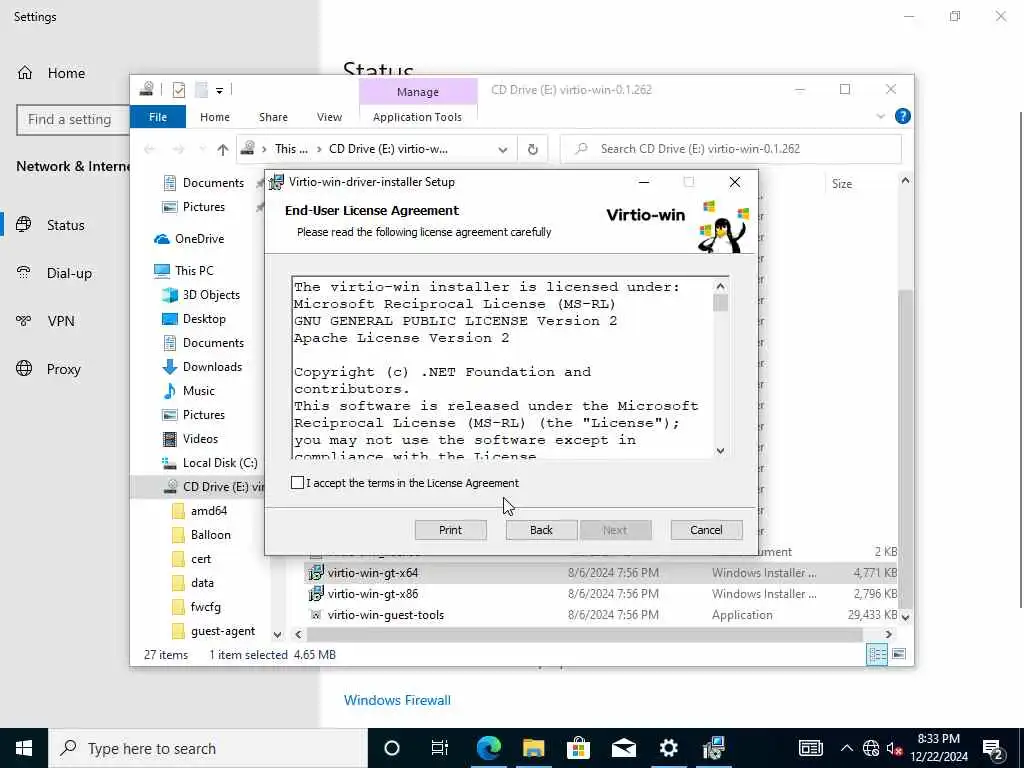This screenshot has width=1024, height=768.
Task: Select the virtio-win-guest-tools application
Action: [385, 615]
